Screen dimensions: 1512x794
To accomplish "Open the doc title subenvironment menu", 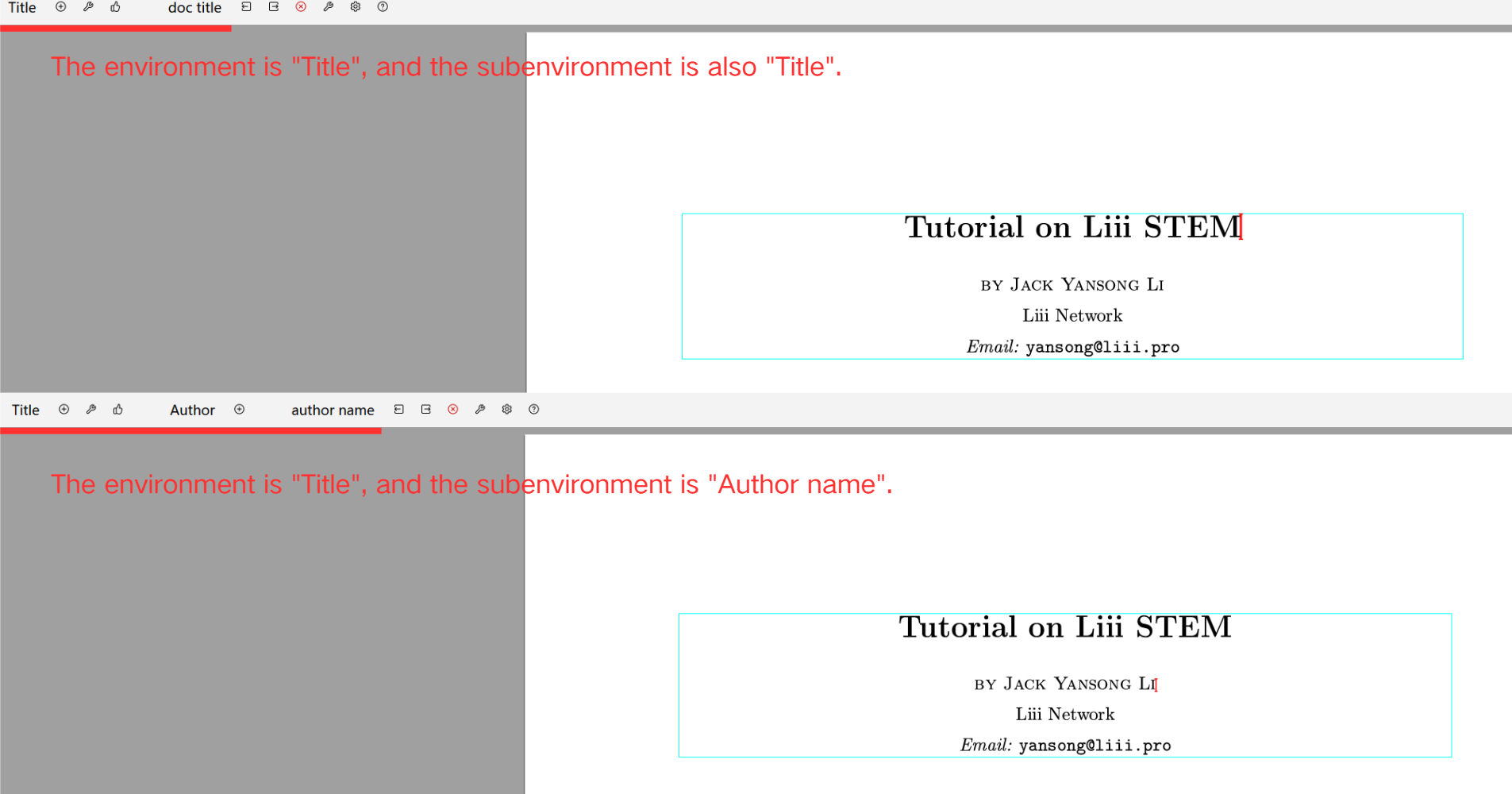I will tap(194, 8).
